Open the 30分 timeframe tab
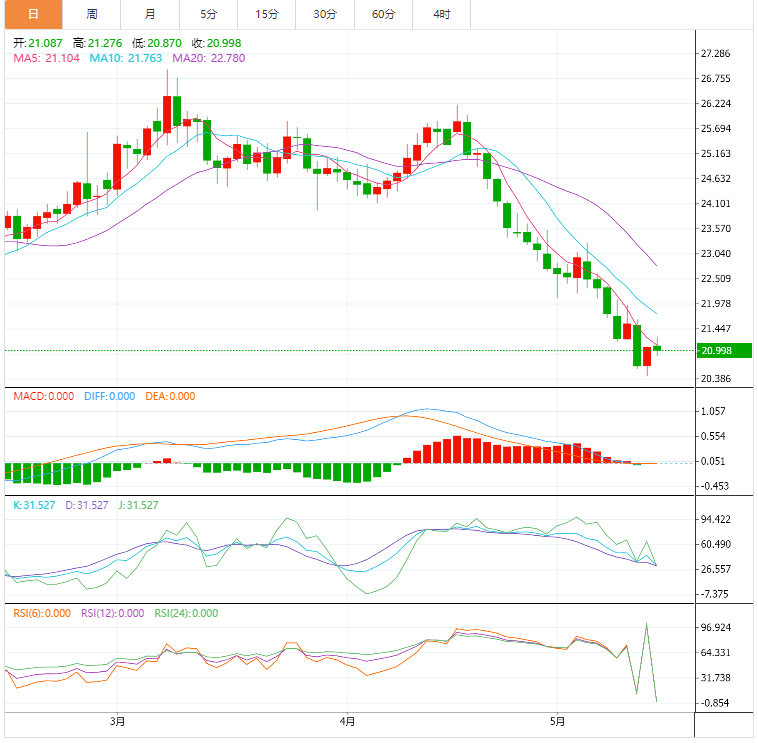 (x=325, y=15)
